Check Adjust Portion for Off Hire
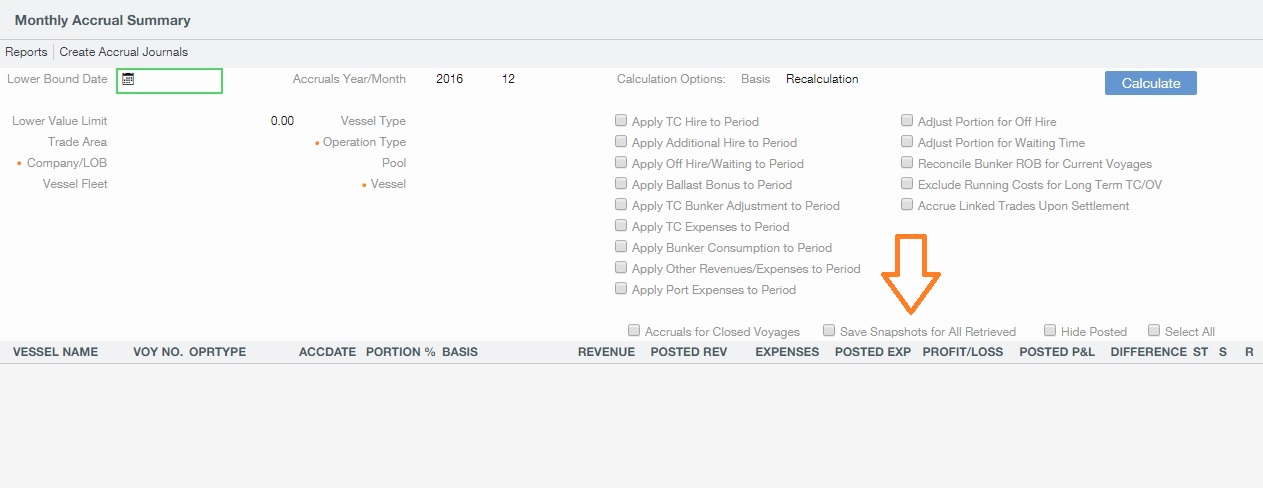The height and width of the screenshot is (488, 1263). pos(907,121)
